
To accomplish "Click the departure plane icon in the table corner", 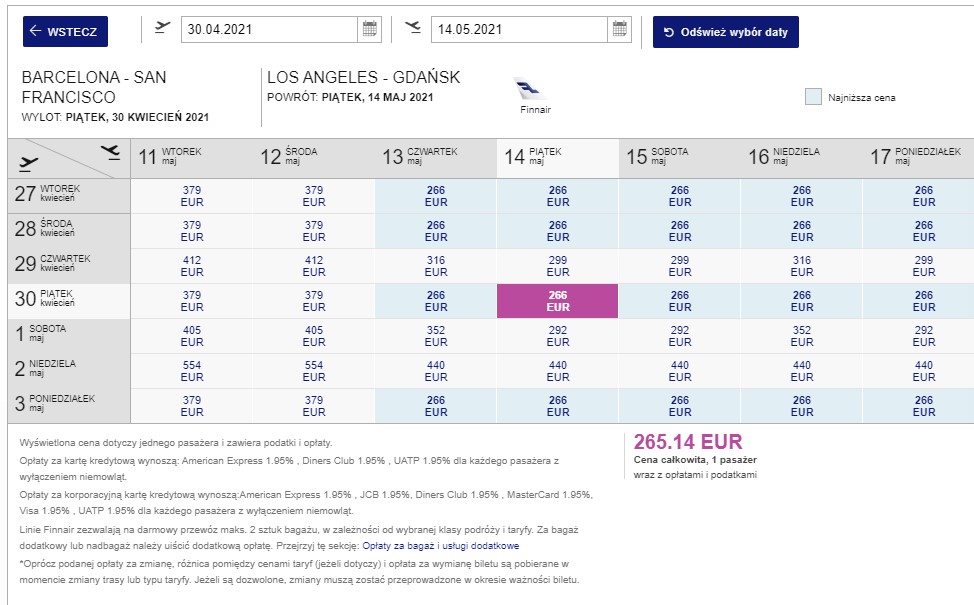I will pos(28,164).
